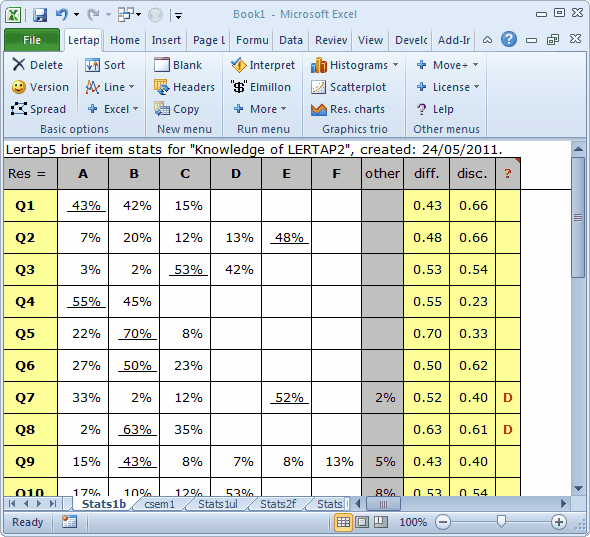Viewport: 590px width, 537px height.
Task: Open the Stats2f worksheet tab
Action: click(x=278, y=504)
